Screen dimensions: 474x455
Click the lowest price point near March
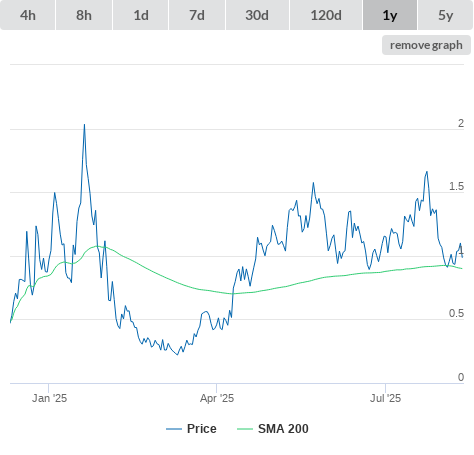[x=177, y=354]
